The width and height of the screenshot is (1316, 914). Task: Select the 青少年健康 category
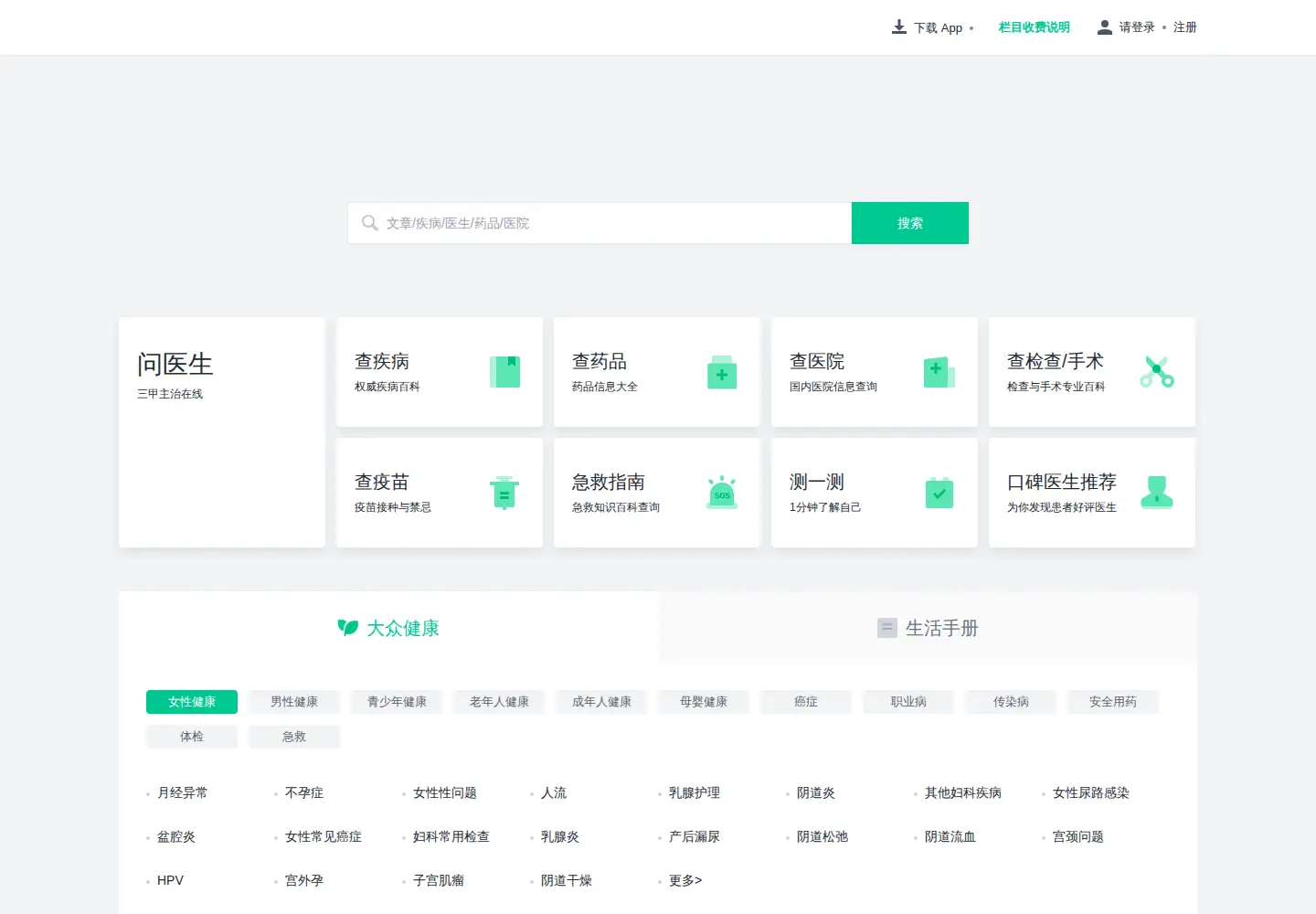(x=397, y=702)
